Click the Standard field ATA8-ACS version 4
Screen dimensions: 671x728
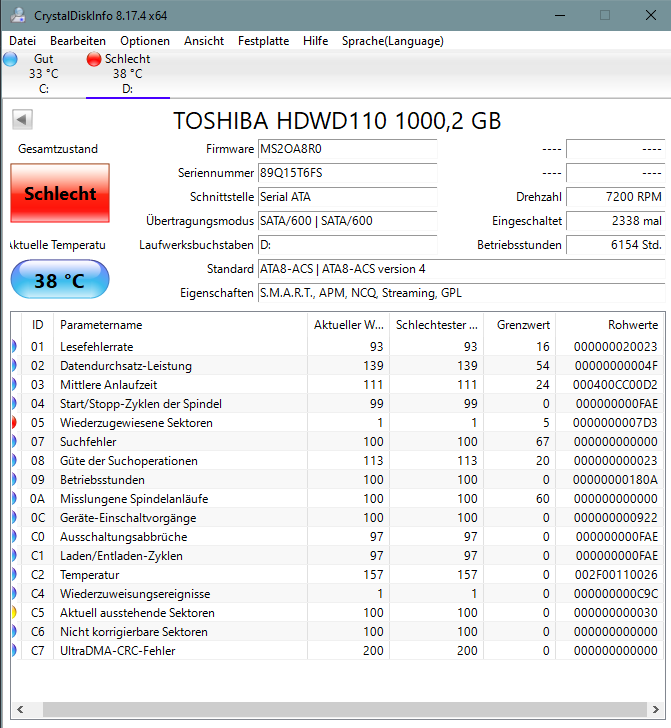462,269
